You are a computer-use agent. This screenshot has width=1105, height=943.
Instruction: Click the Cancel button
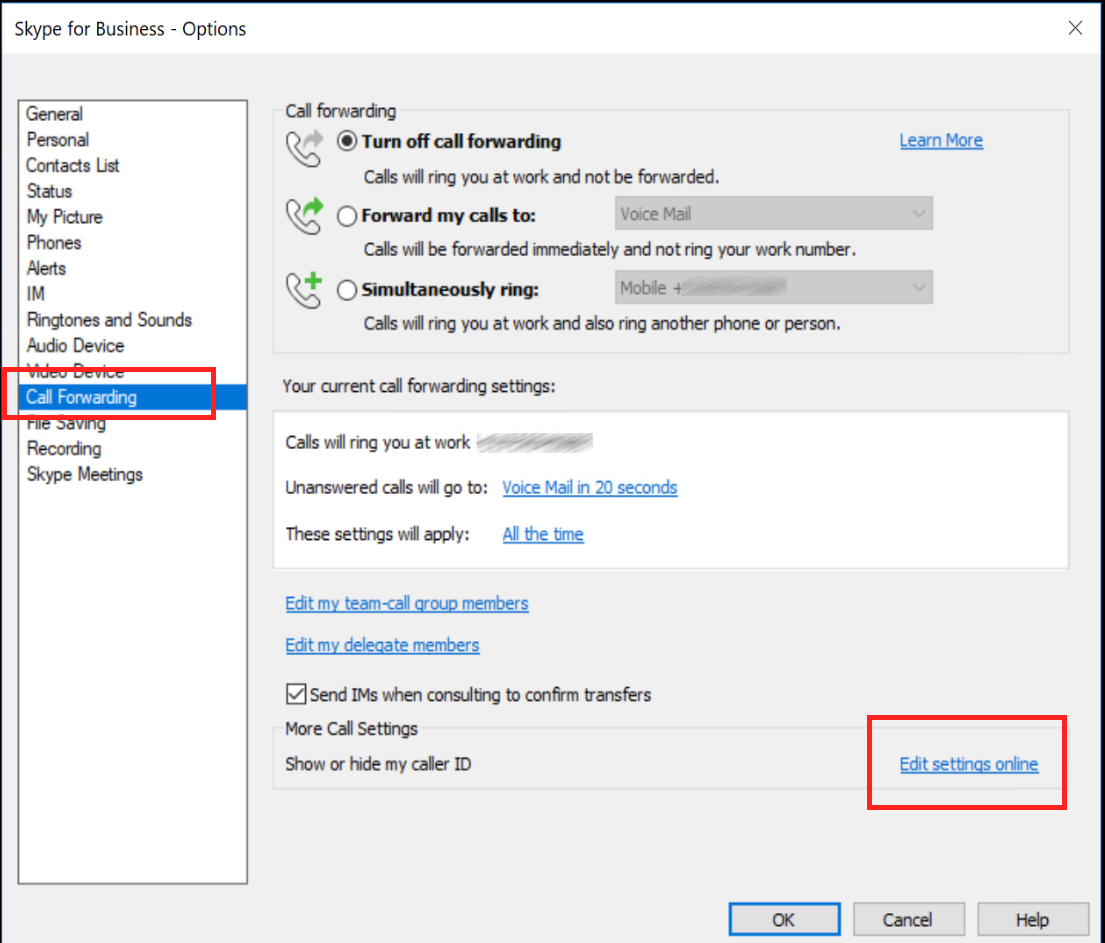pyautogui.click(x=908, y=920)
